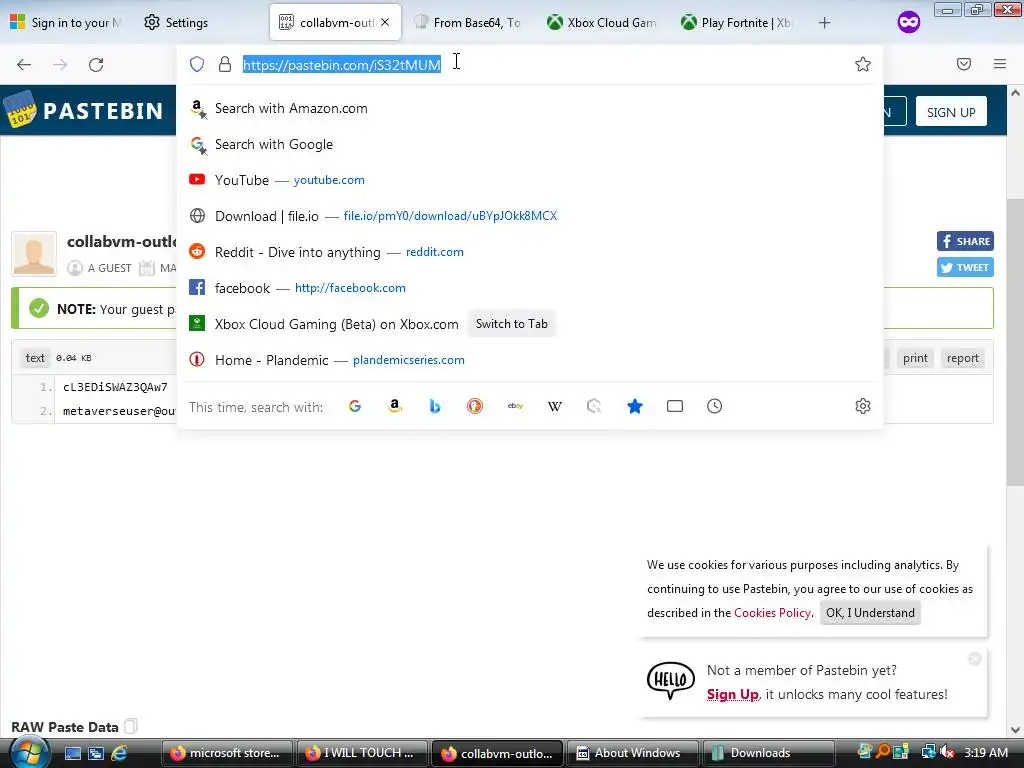Screen dimensions: 1024x768
Task: Open the Windows Start orb
Action: 28,752
